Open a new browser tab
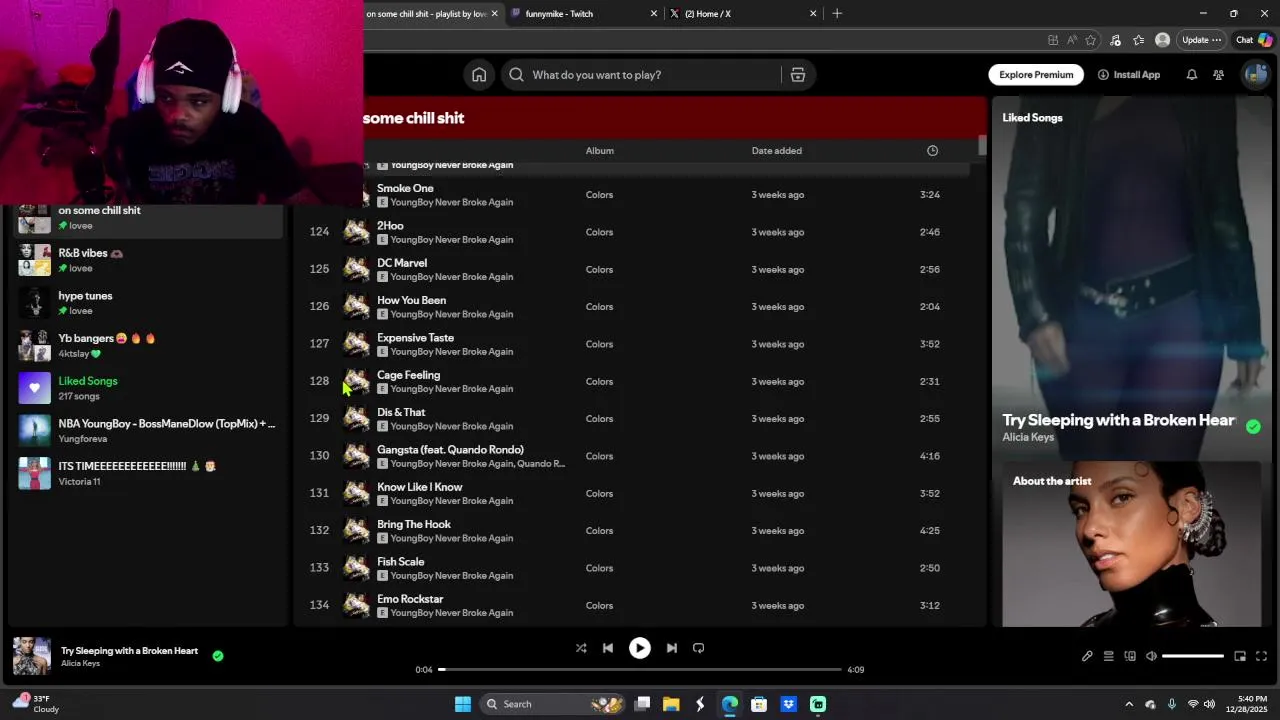This screenshot has width=1280, height=720. coord(837,14)
